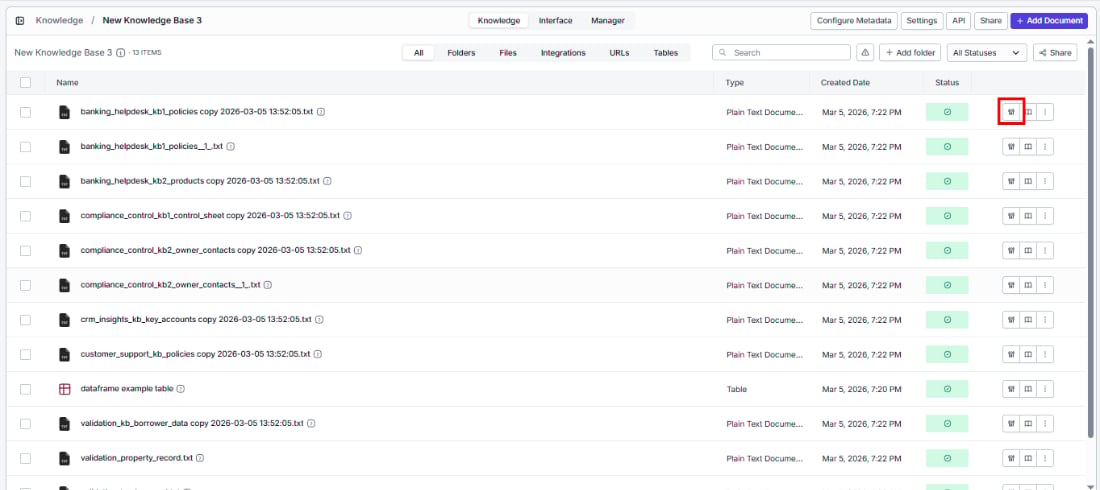
Task: Open the All Statuses dropdown
Action: [986, 53]
